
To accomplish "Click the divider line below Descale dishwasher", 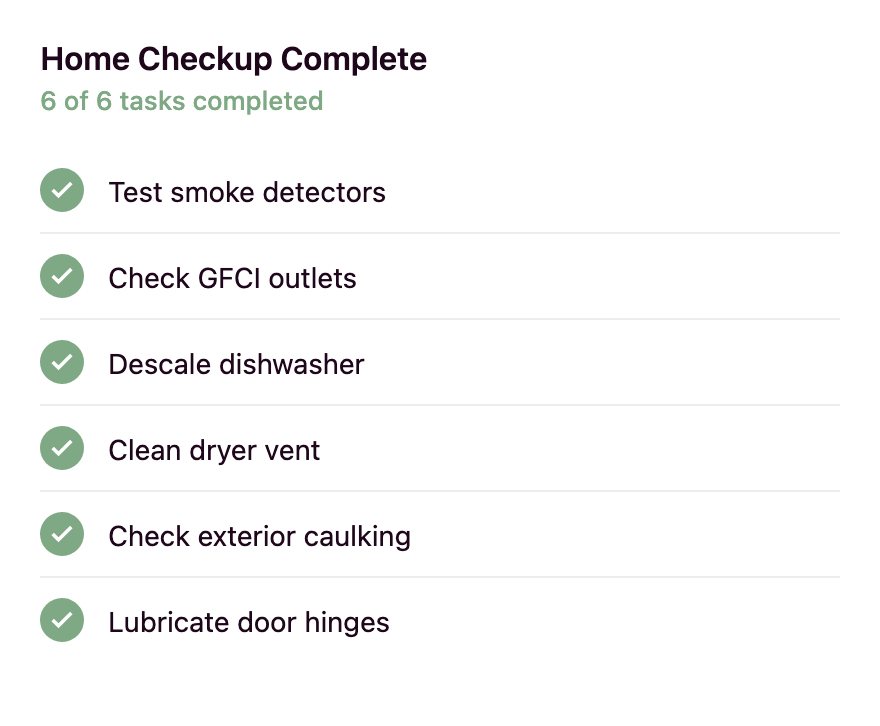I will 440,405.
